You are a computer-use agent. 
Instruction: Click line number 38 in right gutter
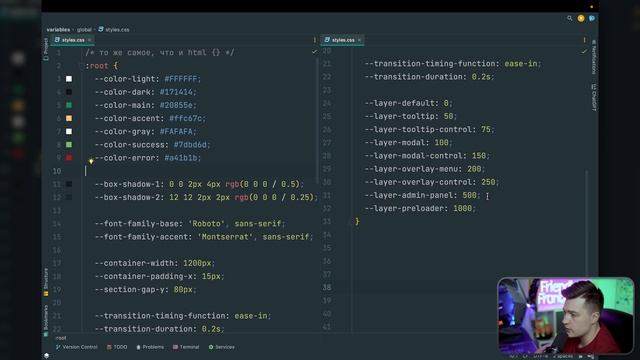tap(327, 287)
